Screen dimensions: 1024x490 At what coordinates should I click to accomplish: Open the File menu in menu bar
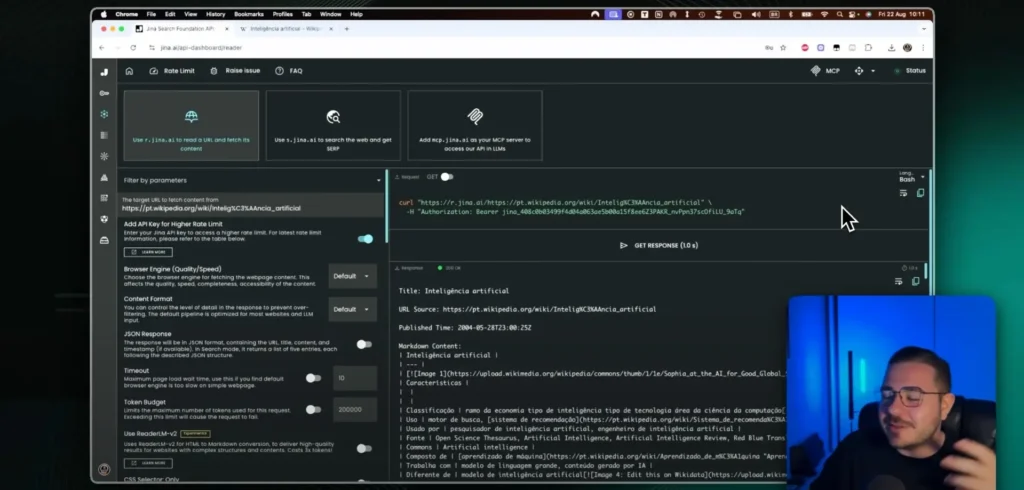click(x=151, y=14)
